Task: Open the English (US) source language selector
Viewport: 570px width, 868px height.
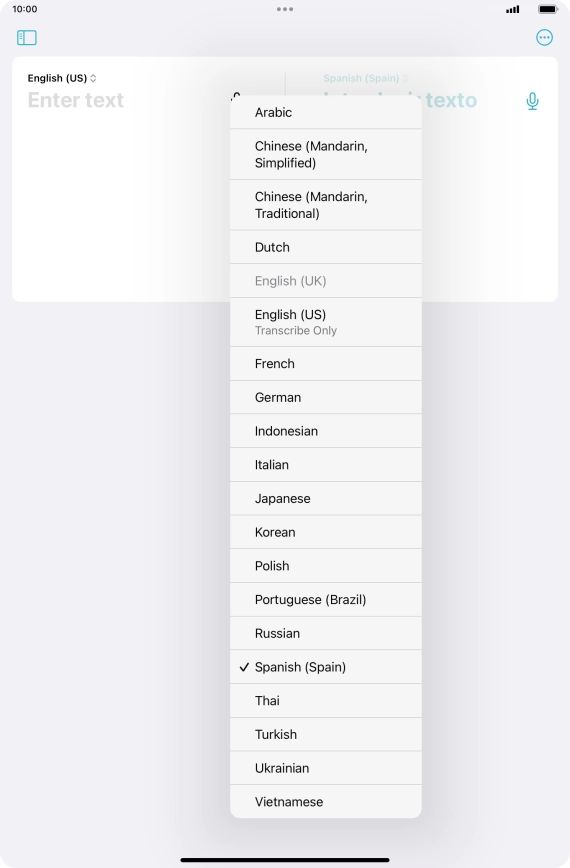Action: click(x=62, y=78)
